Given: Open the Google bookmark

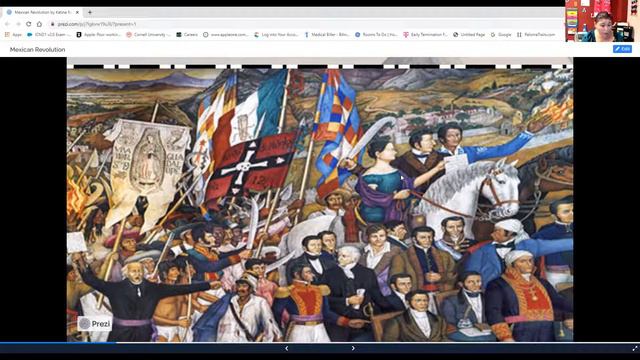Looking at the screenshot, I should pos(501,35).
